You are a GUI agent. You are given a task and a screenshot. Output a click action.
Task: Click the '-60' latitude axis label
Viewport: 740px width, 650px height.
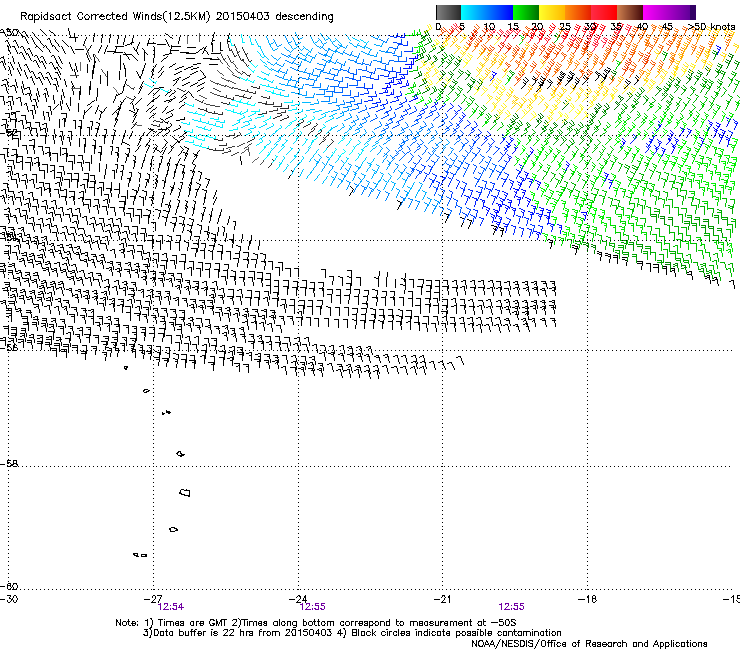click(9, 586)
